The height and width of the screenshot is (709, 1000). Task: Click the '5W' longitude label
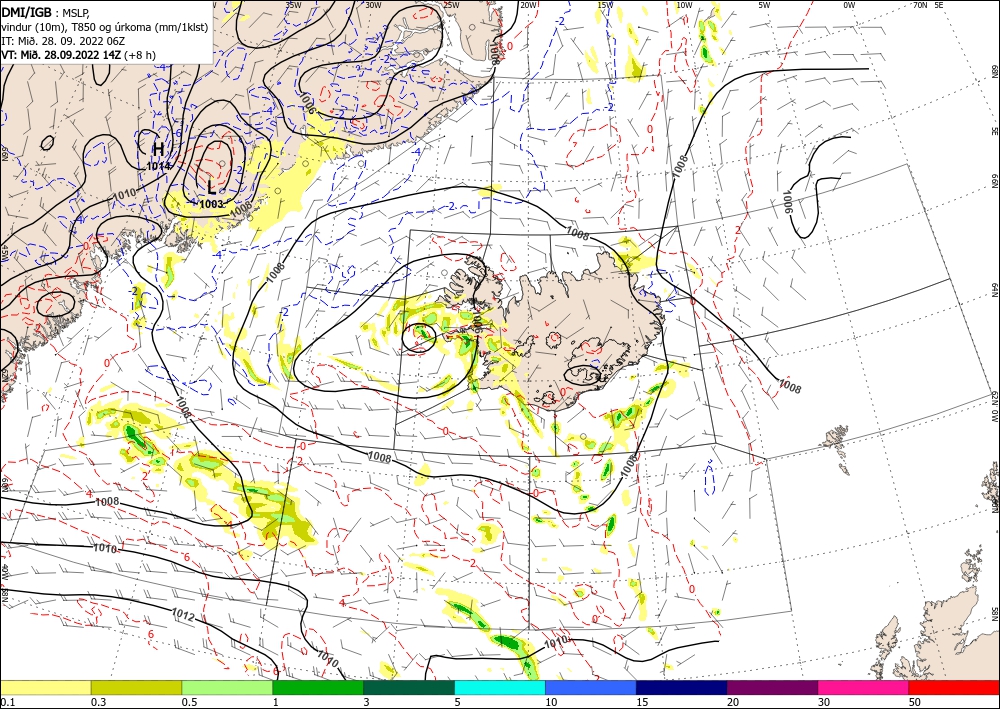click(765, 5)
